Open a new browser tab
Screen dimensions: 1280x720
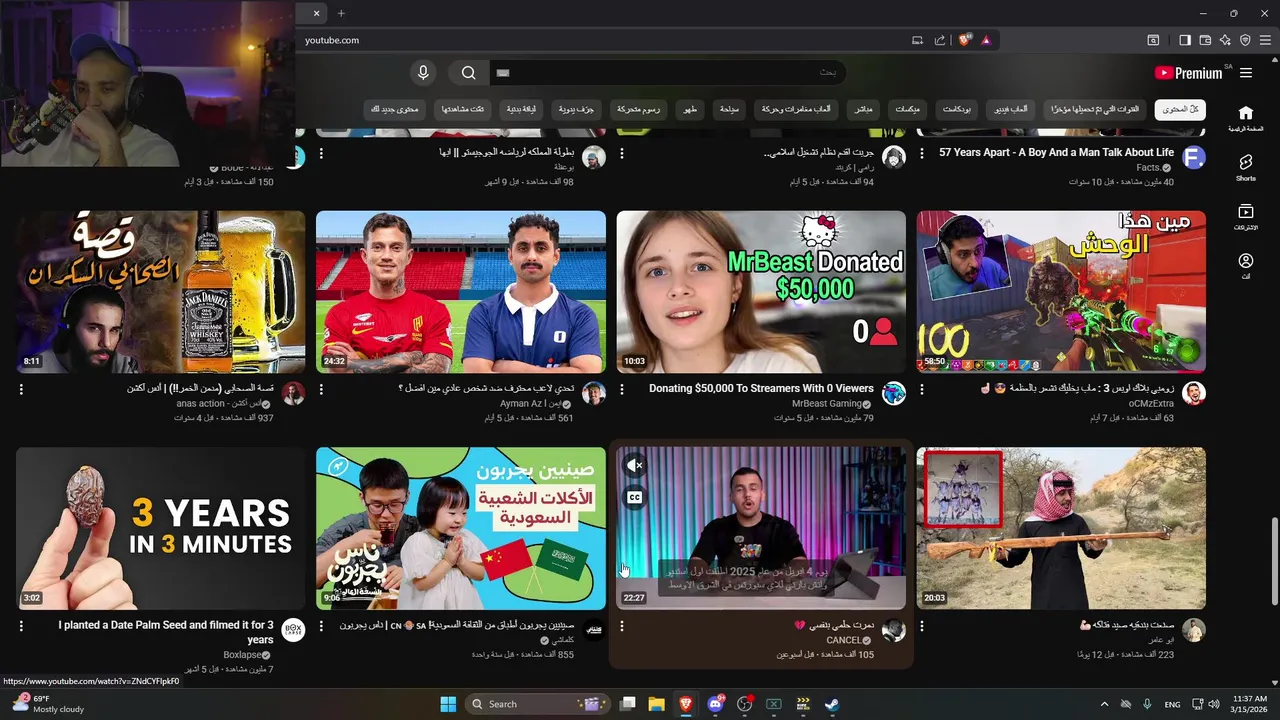pyautogui.click(x=341, y=13)
